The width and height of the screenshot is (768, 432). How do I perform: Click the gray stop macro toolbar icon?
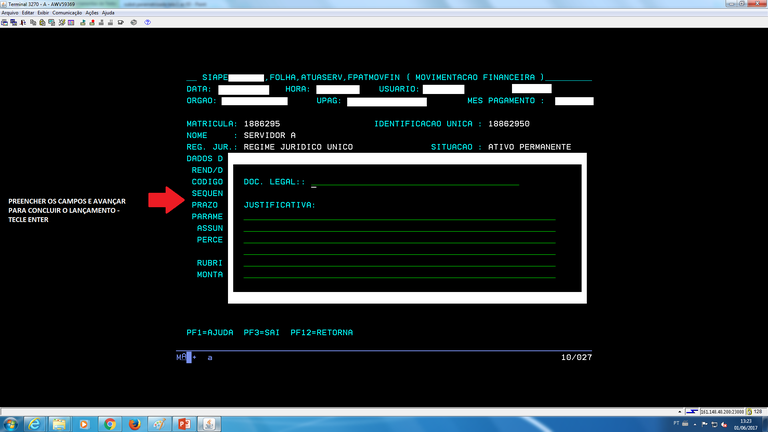[x=101, y=23]
